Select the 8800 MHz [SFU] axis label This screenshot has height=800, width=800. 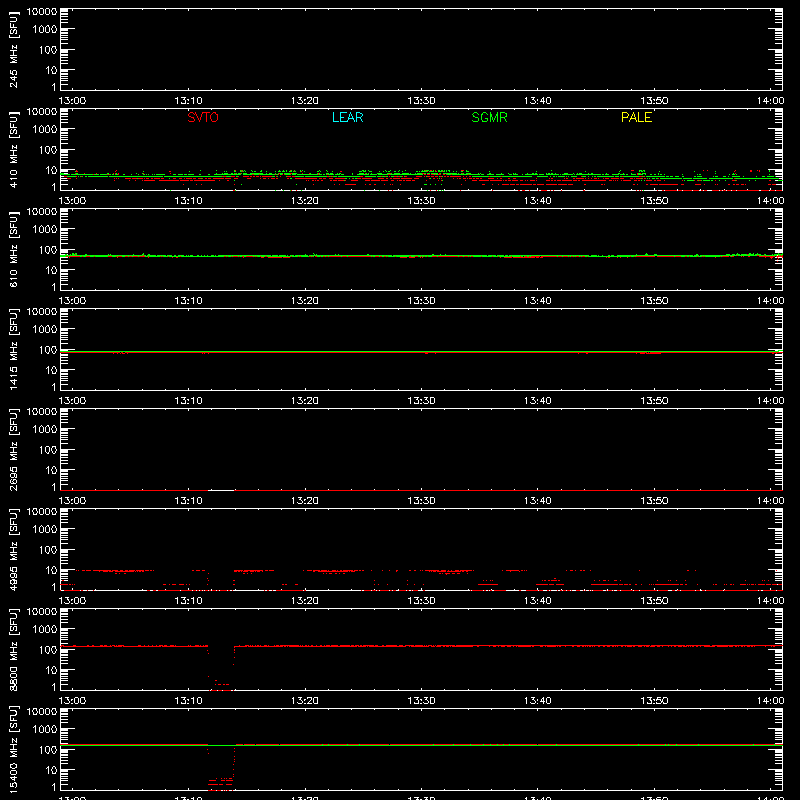coord(14,649)
